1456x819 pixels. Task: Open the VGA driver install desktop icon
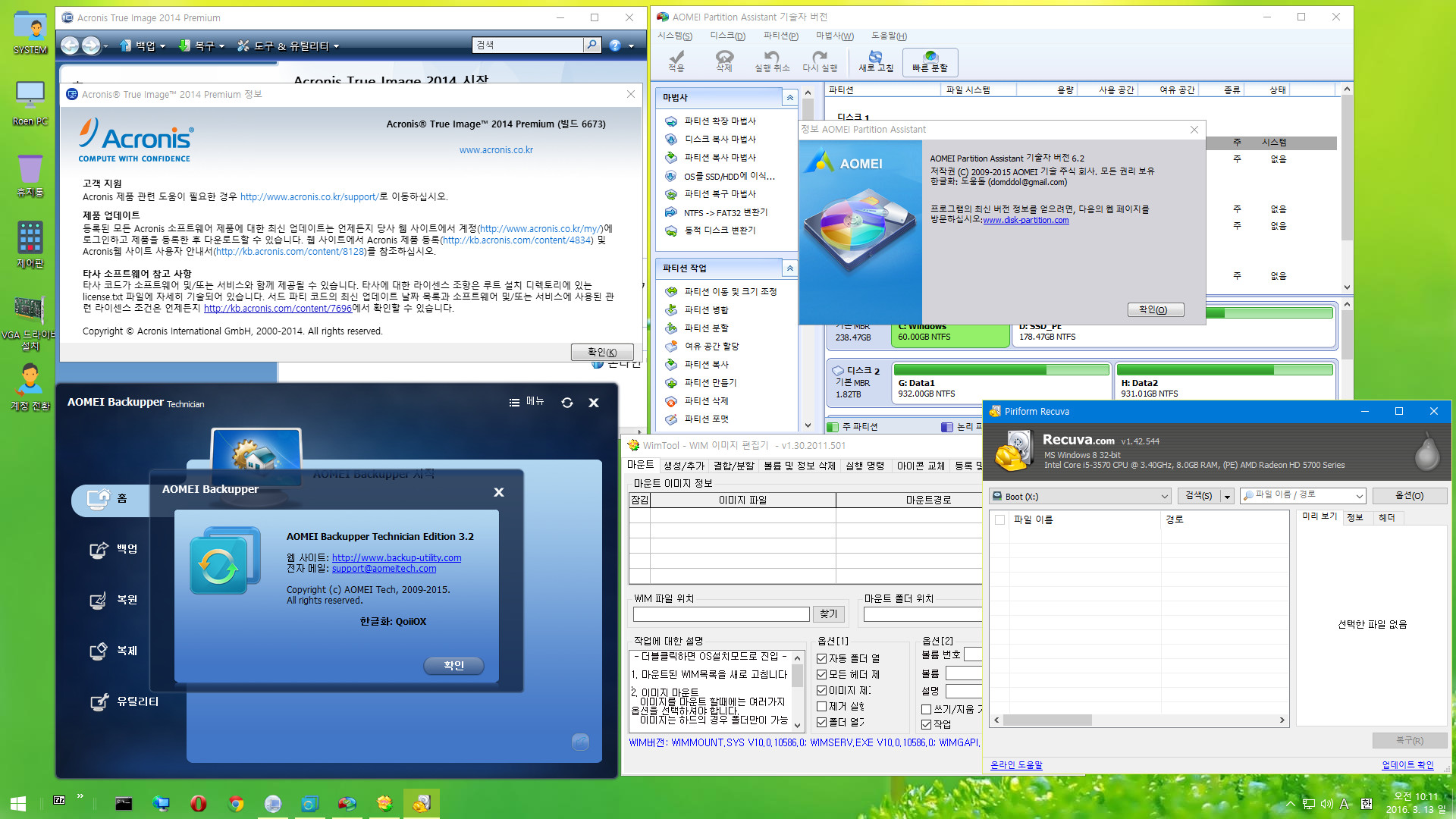click(30, 324)
